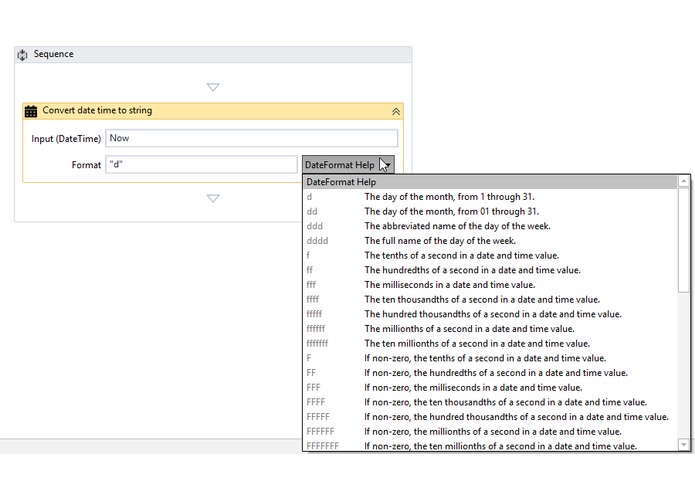Click the scroll up arrow of format list
The width and height of the screenshot is (695, 494).
point(683,181)
